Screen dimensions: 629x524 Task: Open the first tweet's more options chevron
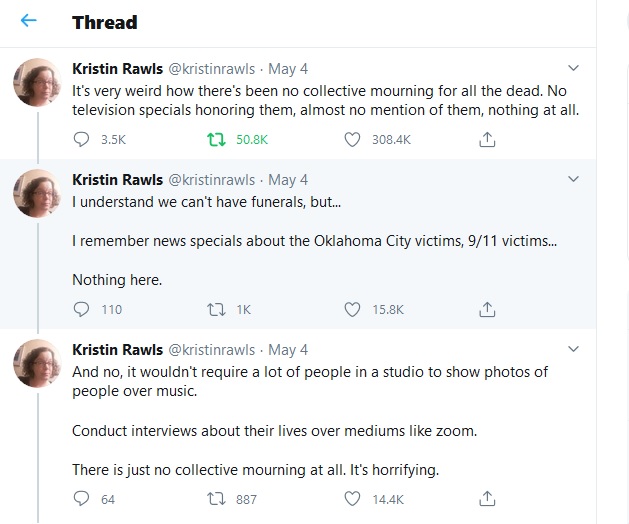573,69
